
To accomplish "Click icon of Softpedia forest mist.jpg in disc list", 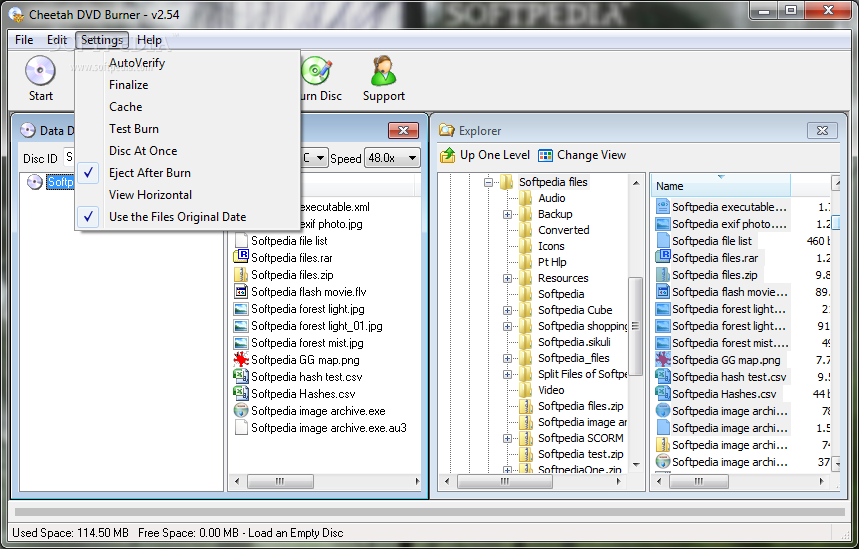I will [241, 342].
